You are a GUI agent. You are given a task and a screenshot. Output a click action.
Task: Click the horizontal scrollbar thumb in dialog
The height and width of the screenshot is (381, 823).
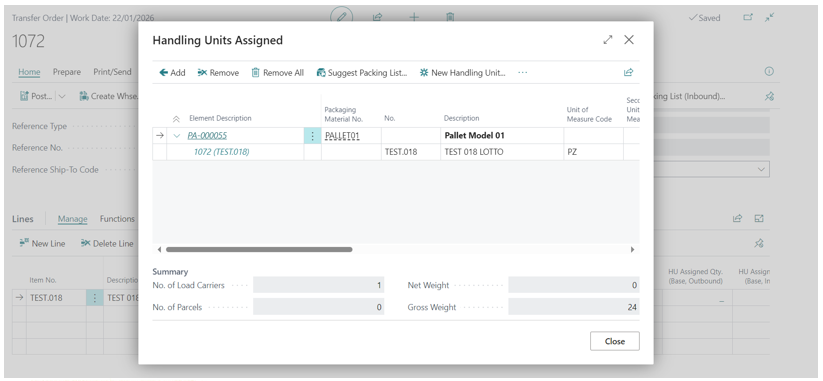[x=259, y=250]
